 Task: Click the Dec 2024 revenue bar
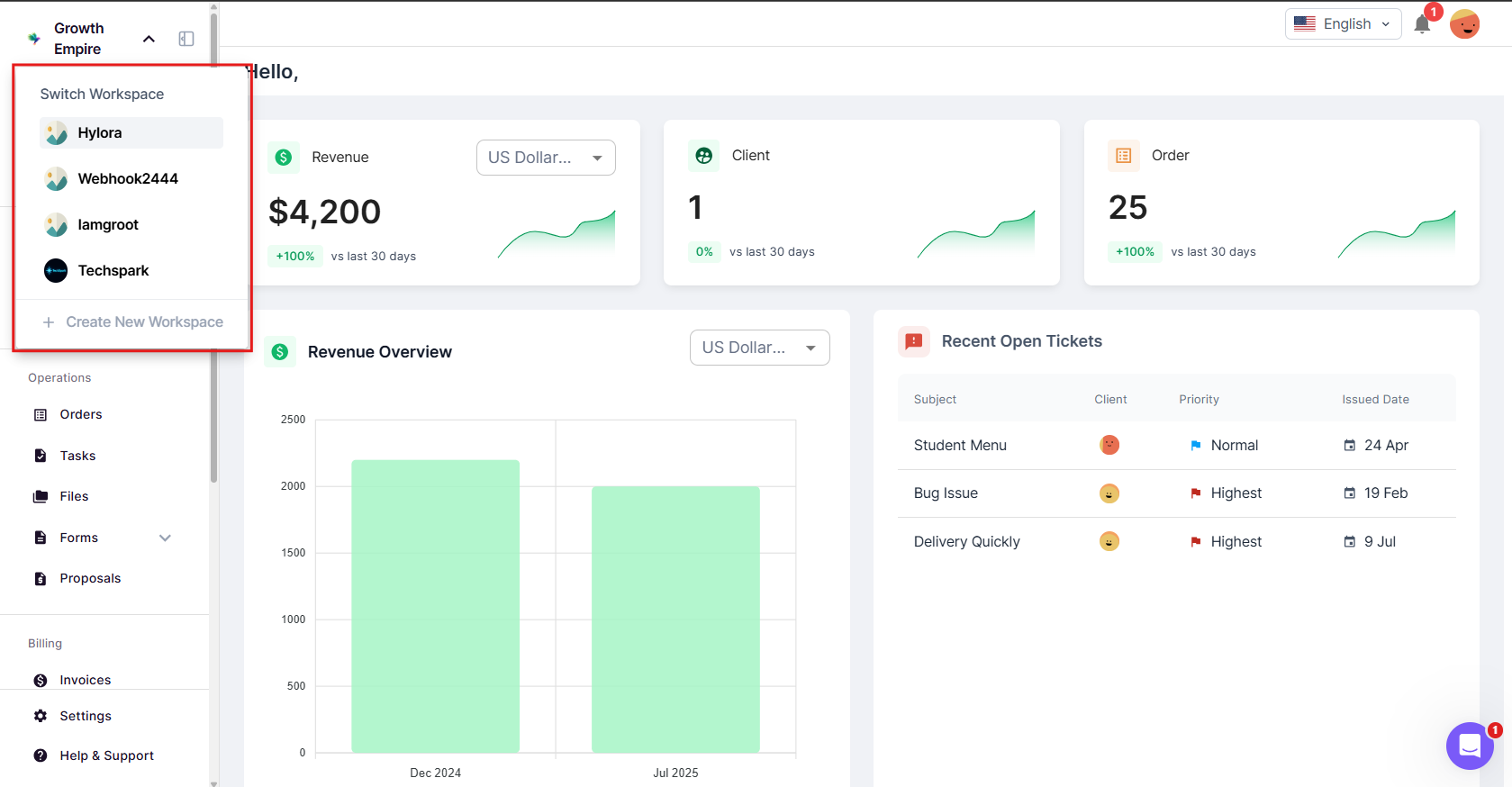tap(435, 605)
